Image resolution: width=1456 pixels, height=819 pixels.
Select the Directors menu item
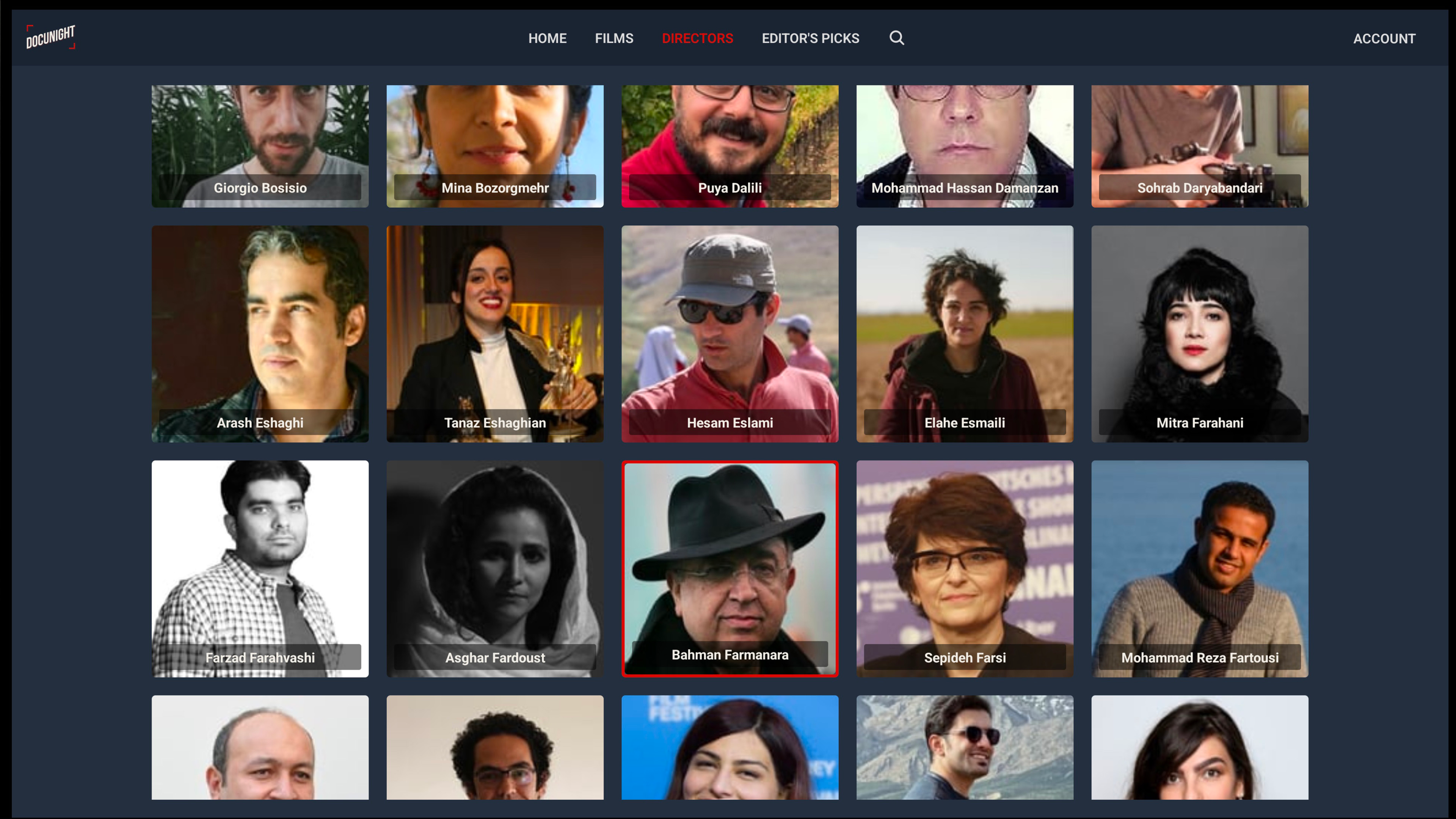(x=698, y=38)
